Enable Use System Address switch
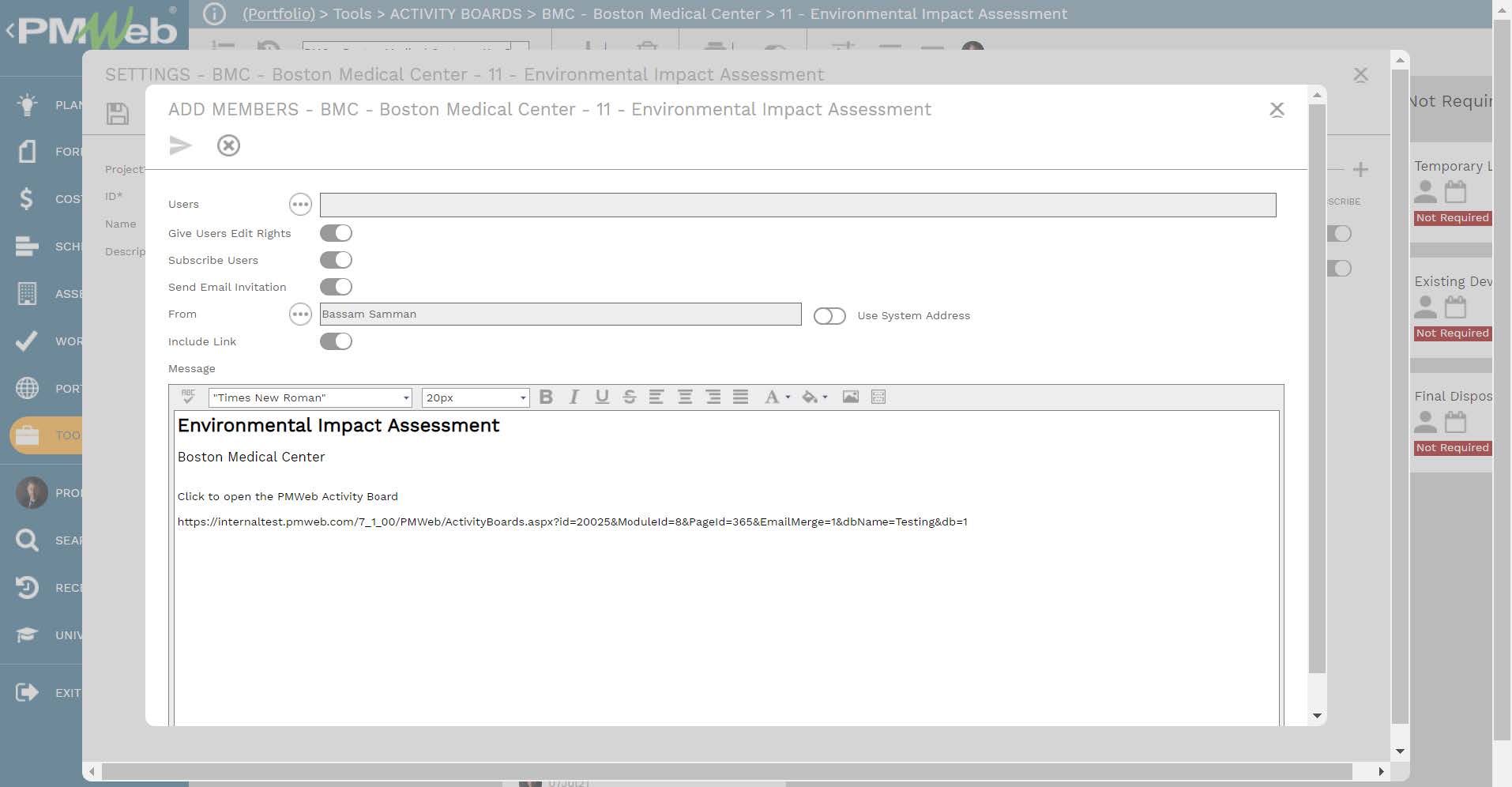This screenshot has width=1512, height=787. [829, 316]
